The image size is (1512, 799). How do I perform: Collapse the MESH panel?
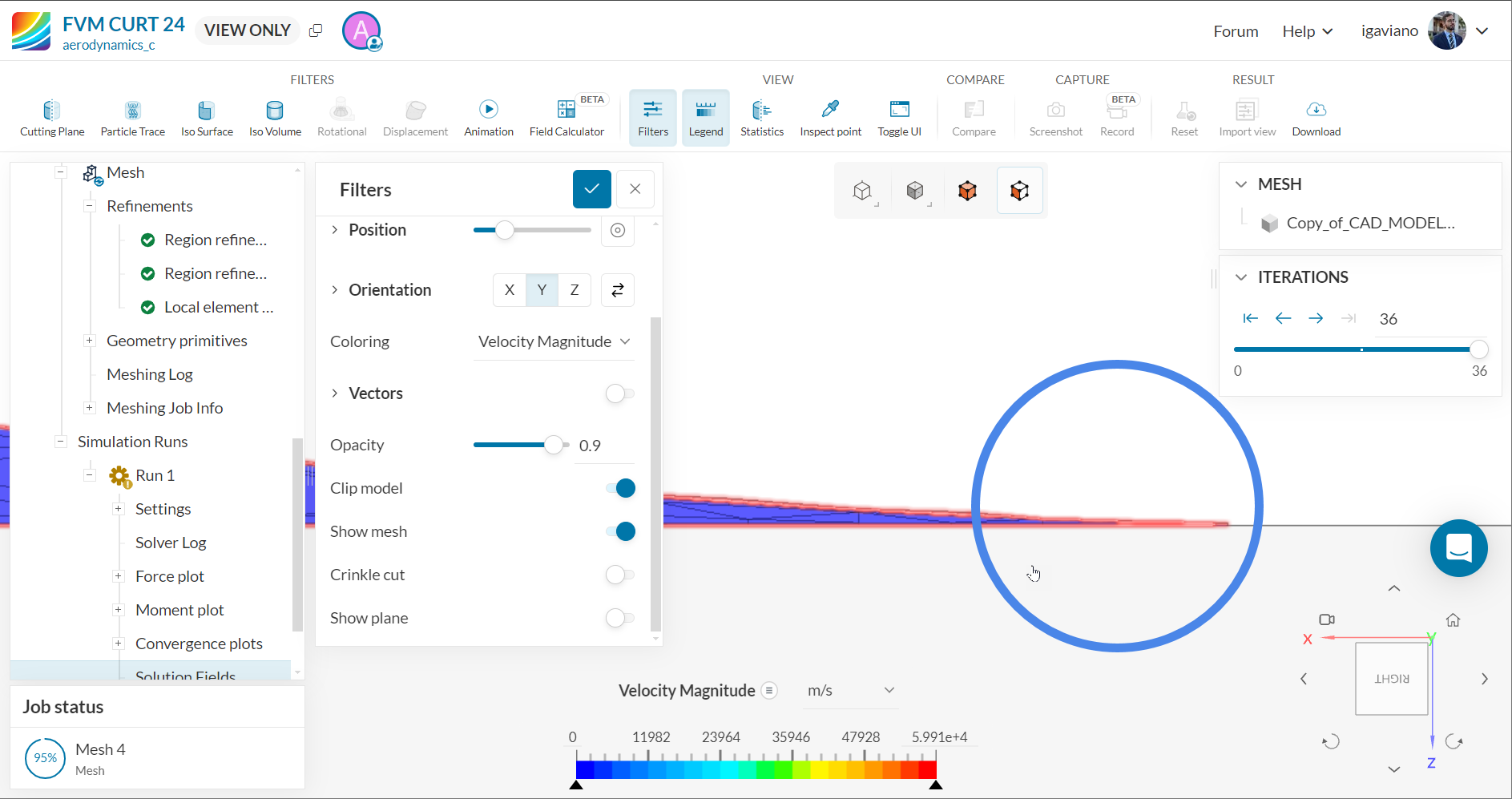coord(1241,184)
